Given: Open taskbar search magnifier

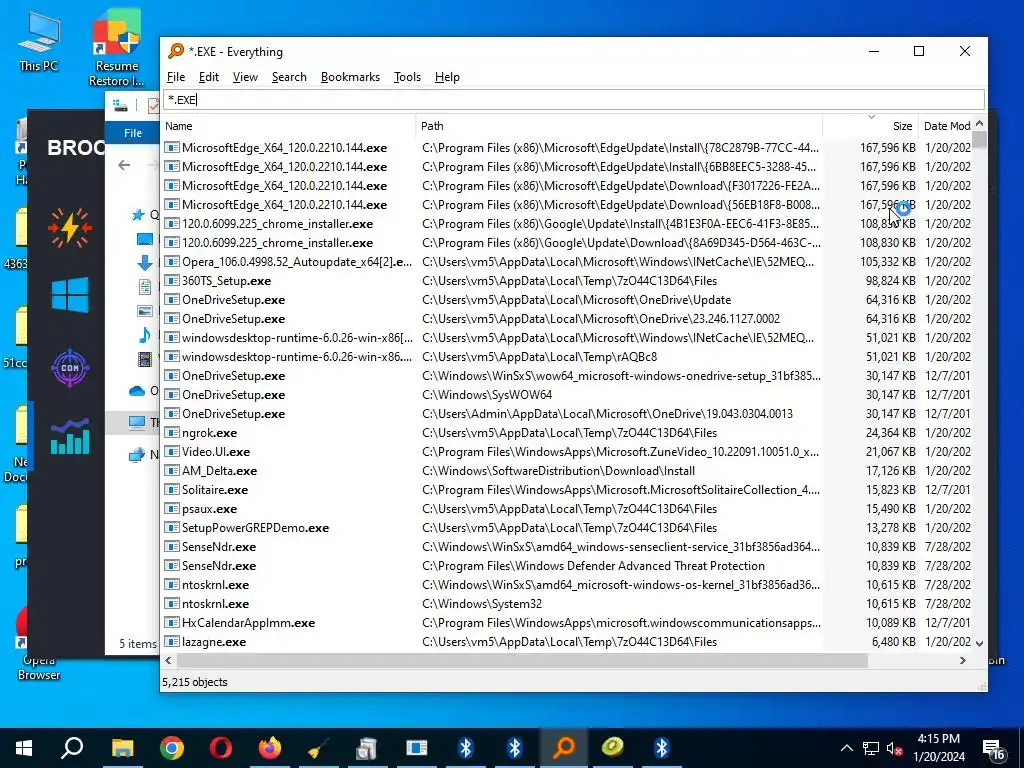Looking at the screenshot, I should pos(72,748).
